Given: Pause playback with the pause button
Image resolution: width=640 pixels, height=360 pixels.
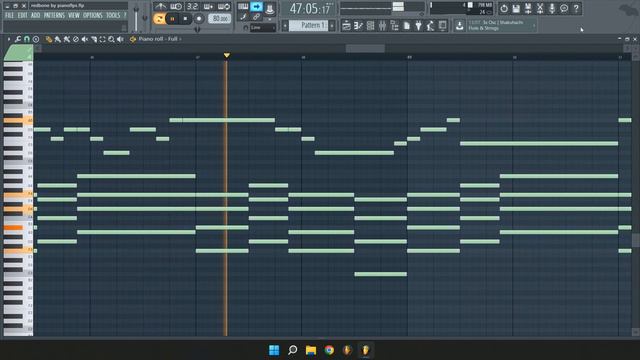Looking at the screenshot, I should coord(172,19).
